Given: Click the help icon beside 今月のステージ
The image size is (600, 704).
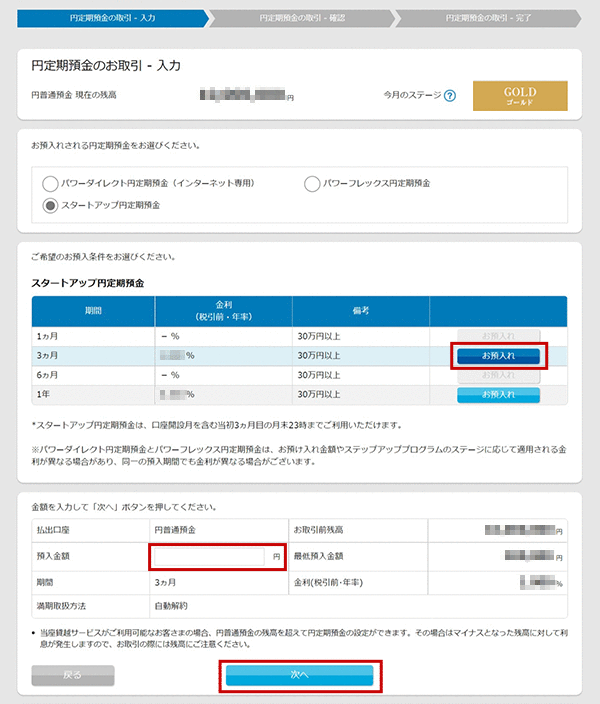Looking at the screenshot, I should point(450,96).
